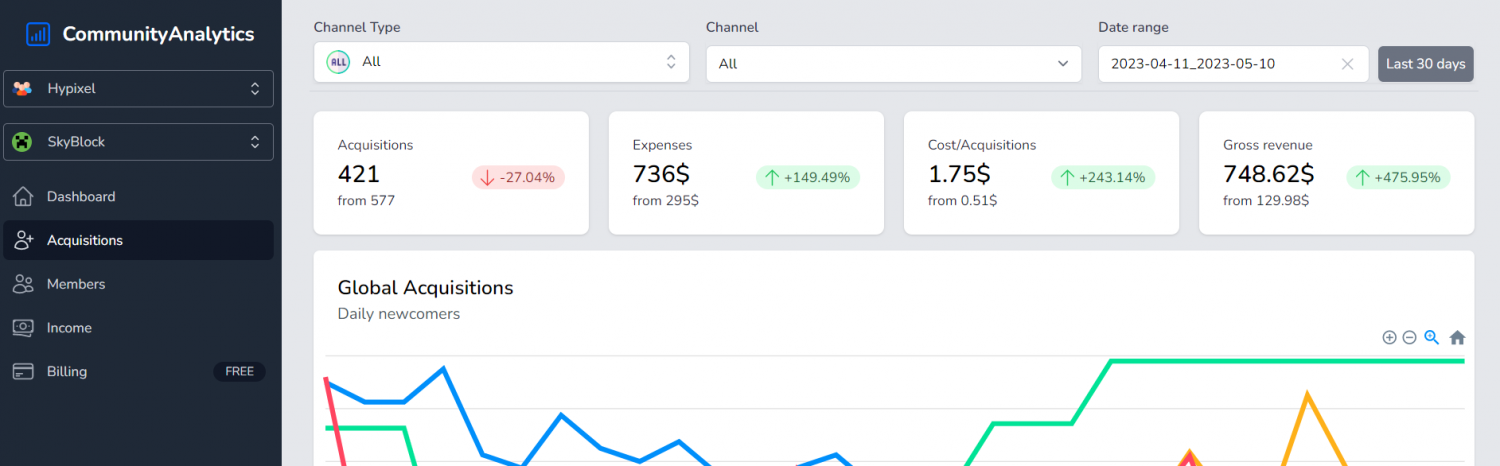Viewport: 1500px width, 466px height.
Task: Select Acquisitions in the sidebar
Action: pyautogui.click(x=138, y=240)
